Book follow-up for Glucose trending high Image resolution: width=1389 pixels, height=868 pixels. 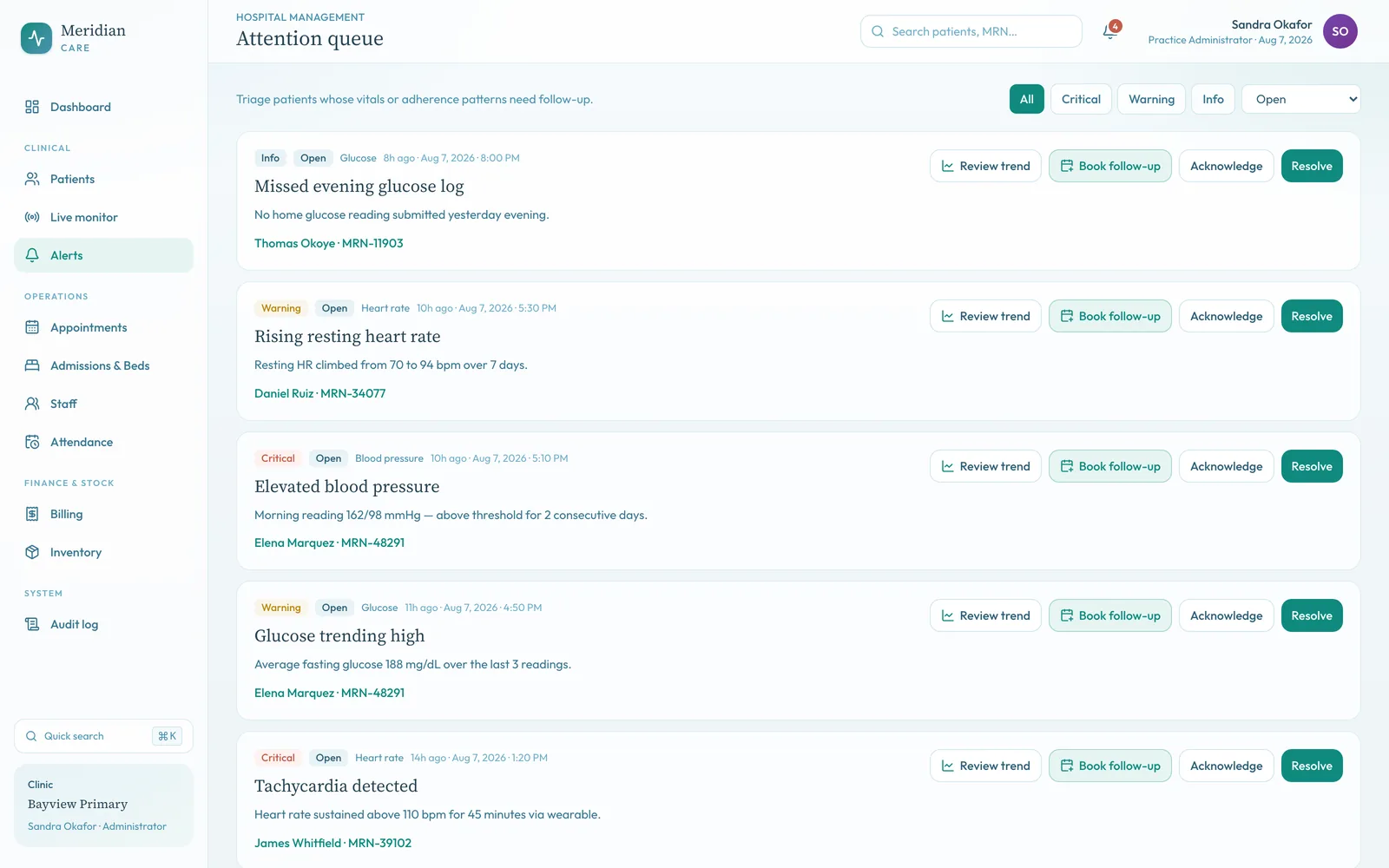click(x=1109, y=615)
